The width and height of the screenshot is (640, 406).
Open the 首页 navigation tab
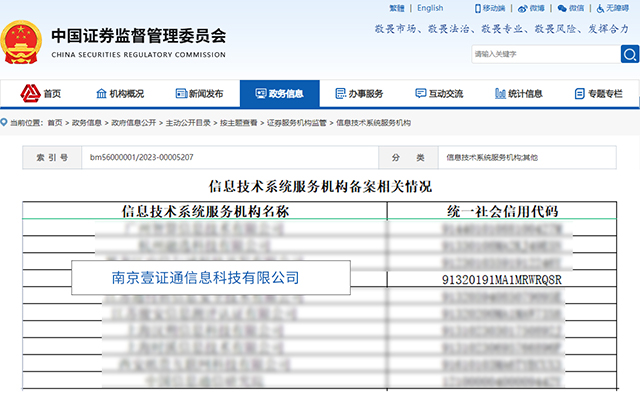(x=40, y=94)
